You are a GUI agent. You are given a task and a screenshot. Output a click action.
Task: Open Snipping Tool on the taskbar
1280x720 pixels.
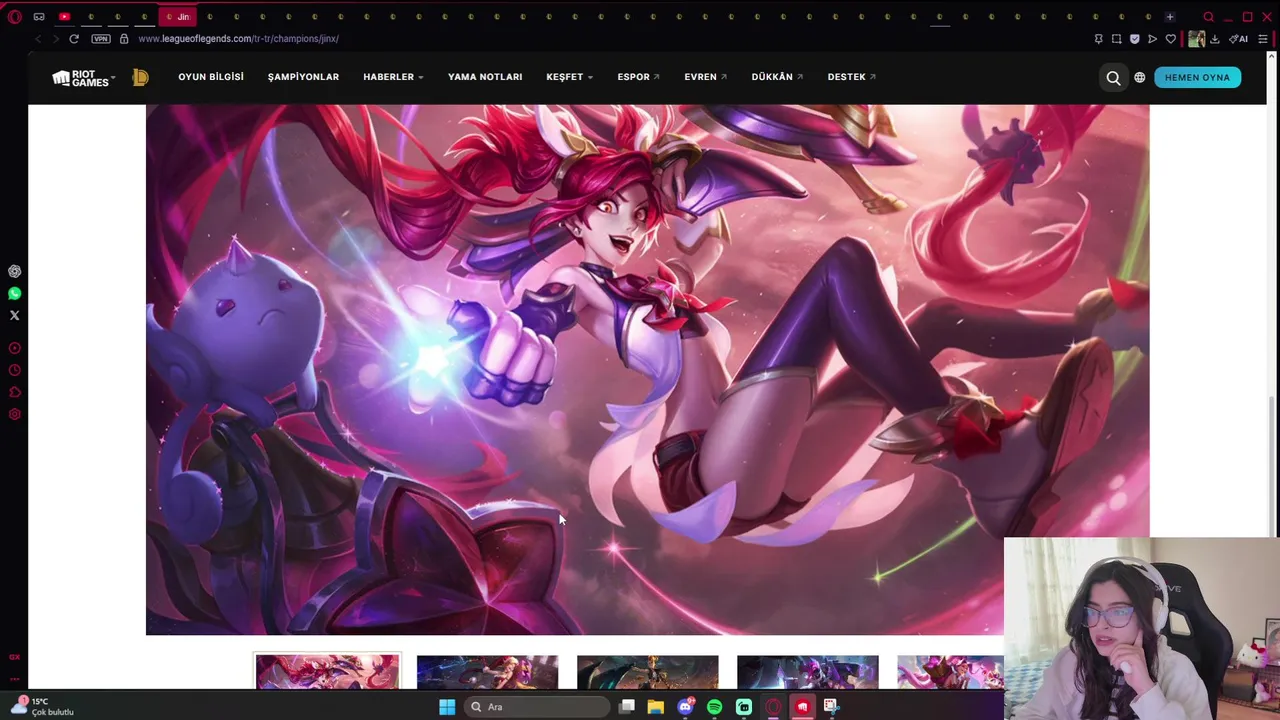coord(831,707)
